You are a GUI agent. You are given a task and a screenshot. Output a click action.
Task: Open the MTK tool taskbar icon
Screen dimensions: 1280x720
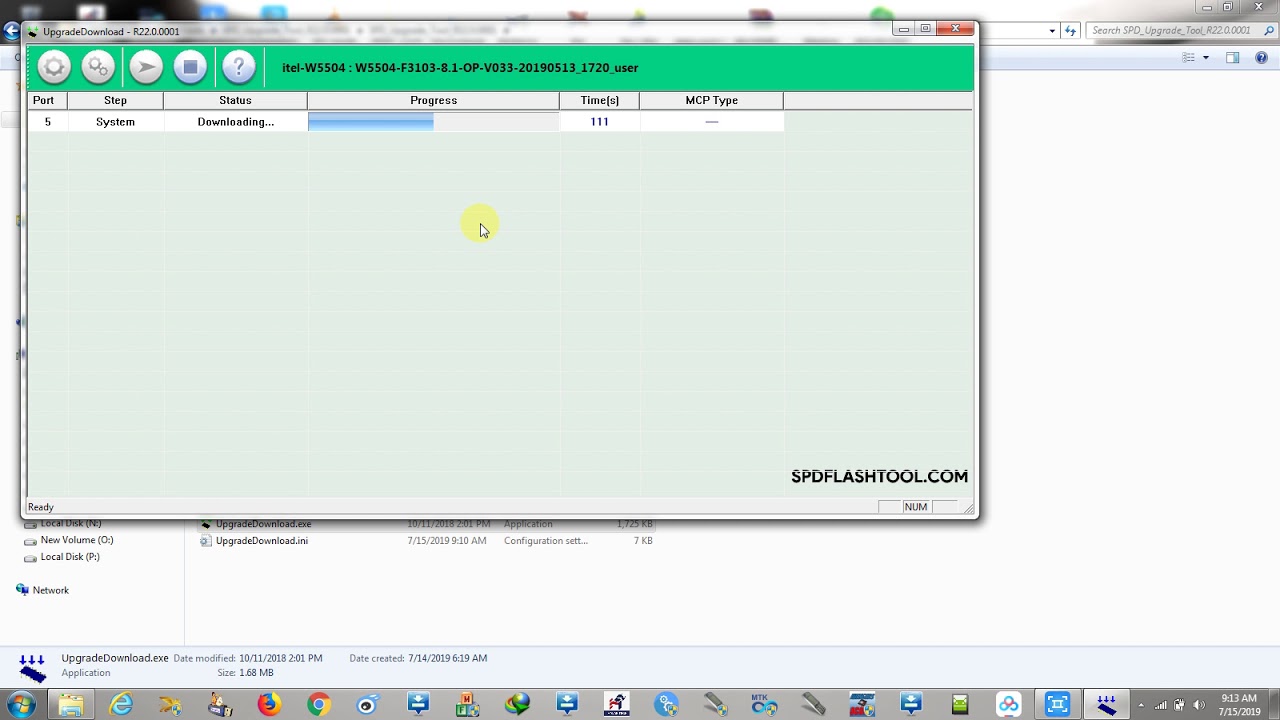click(764, 705)
